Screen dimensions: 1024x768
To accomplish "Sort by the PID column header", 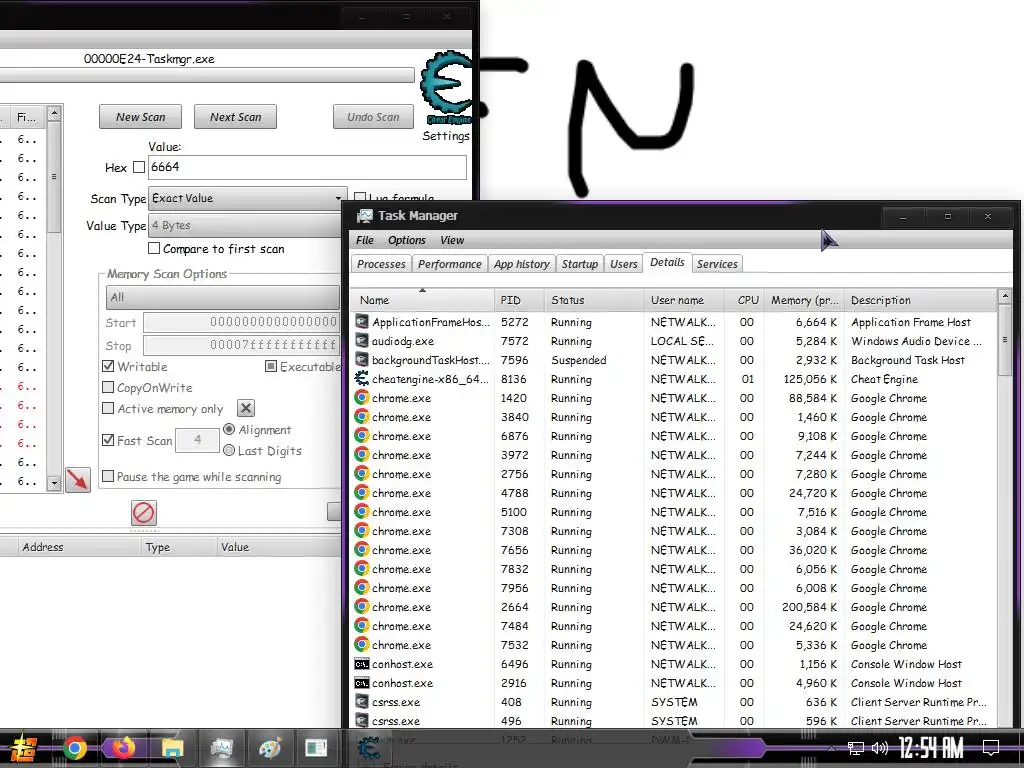I will [519, 300].
